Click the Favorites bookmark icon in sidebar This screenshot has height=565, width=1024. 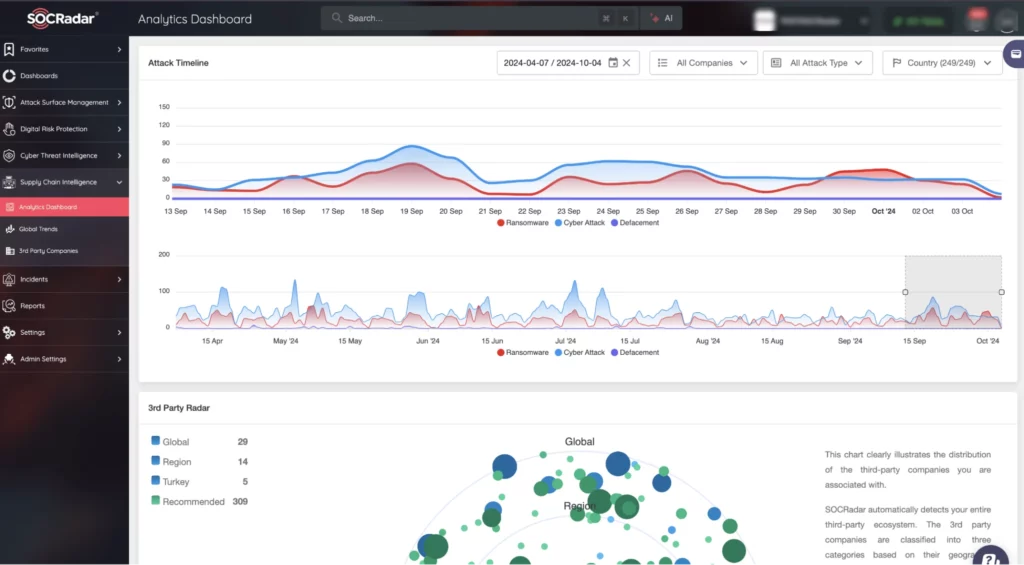9,49
